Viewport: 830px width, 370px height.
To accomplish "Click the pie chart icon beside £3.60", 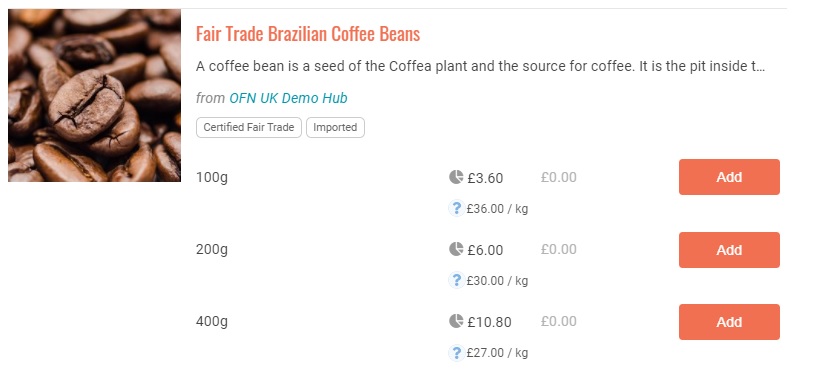I will [456, 177].
